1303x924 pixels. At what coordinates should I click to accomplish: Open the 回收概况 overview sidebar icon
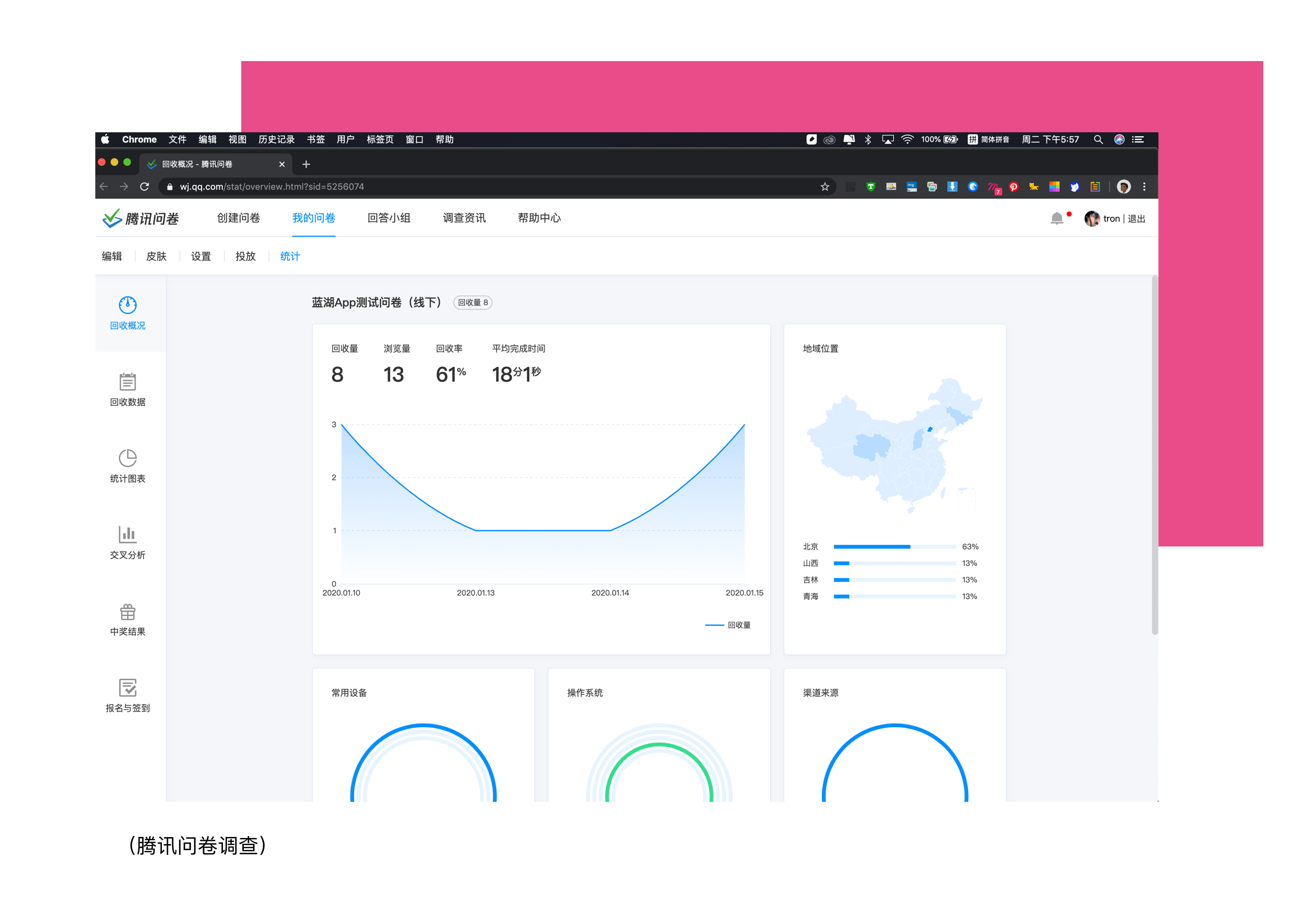click(127, 305)
